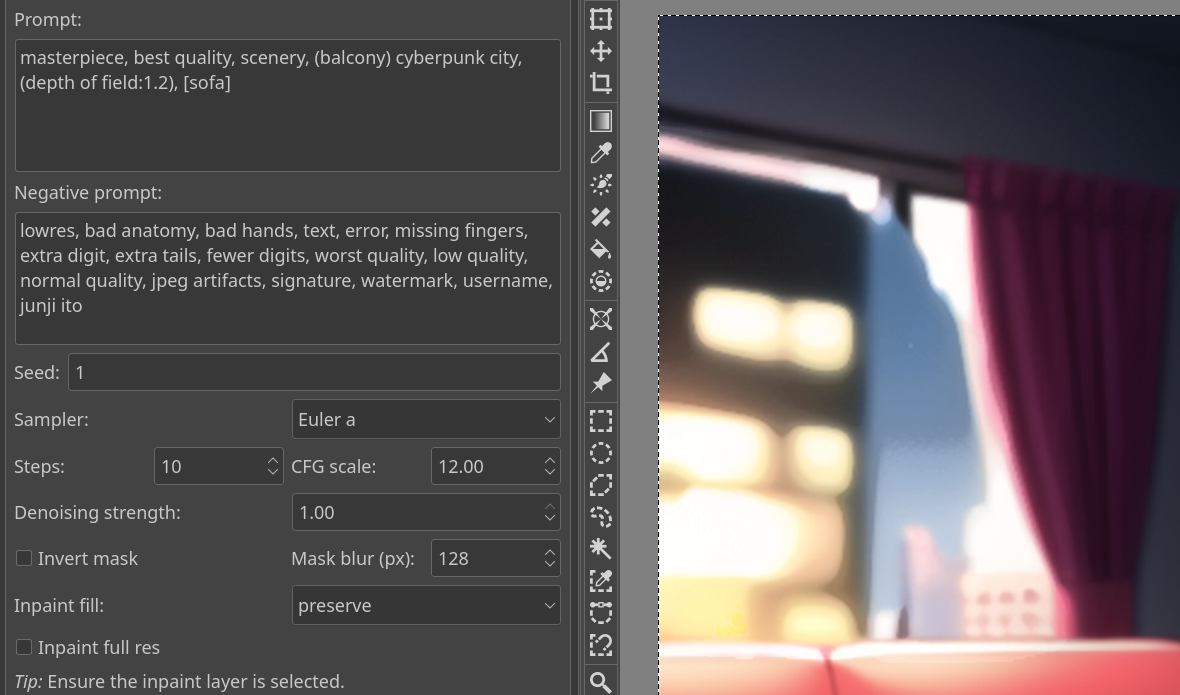
Task: Open the Inpaint fill dropdown showing preserve
Action: [x=426, y=605]
